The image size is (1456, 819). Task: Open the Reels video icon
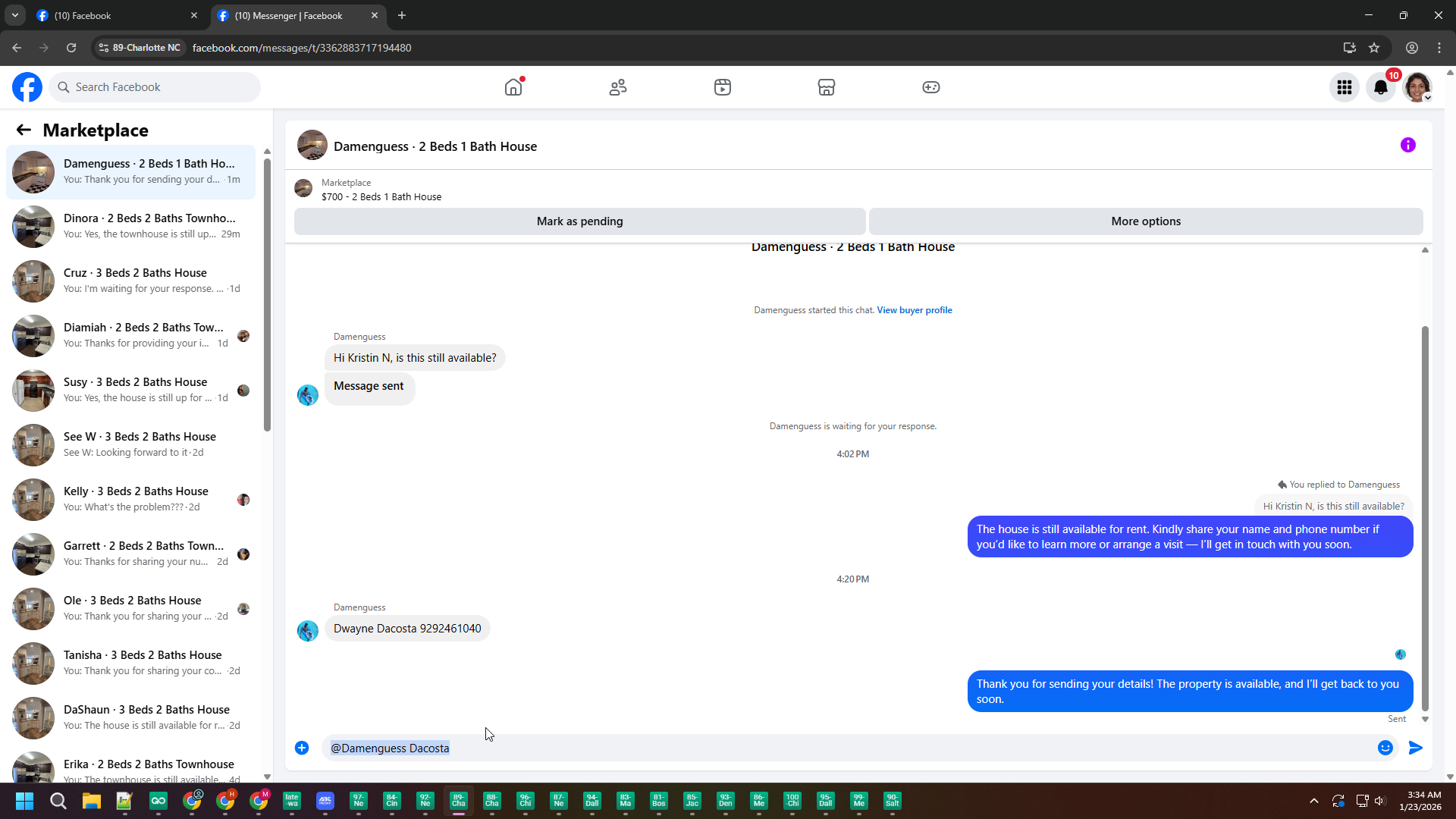click(723, 87)
